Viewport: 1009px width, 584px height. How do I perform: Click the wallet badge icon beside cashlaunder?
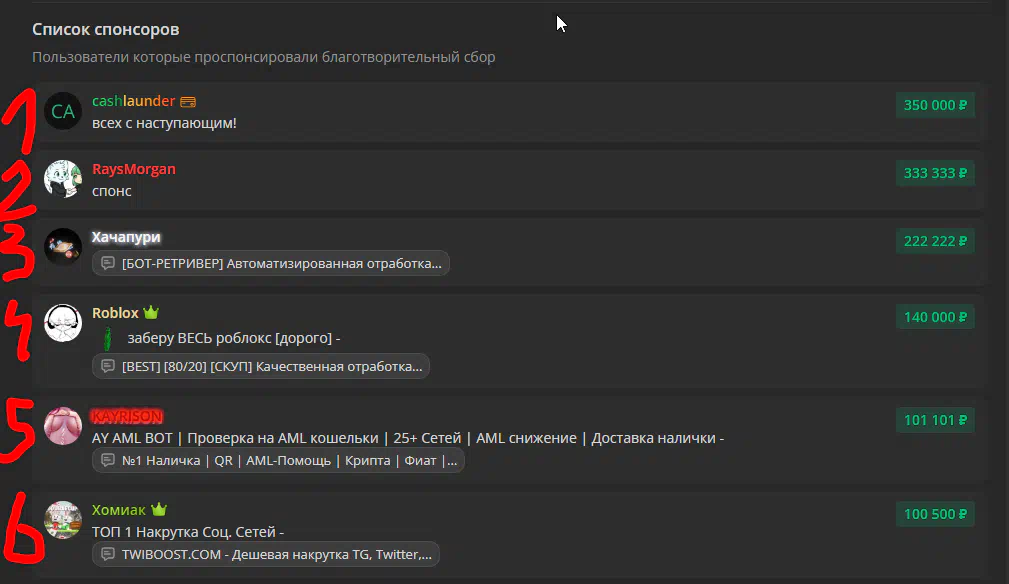pyautogui.click(x=188, y=101)
